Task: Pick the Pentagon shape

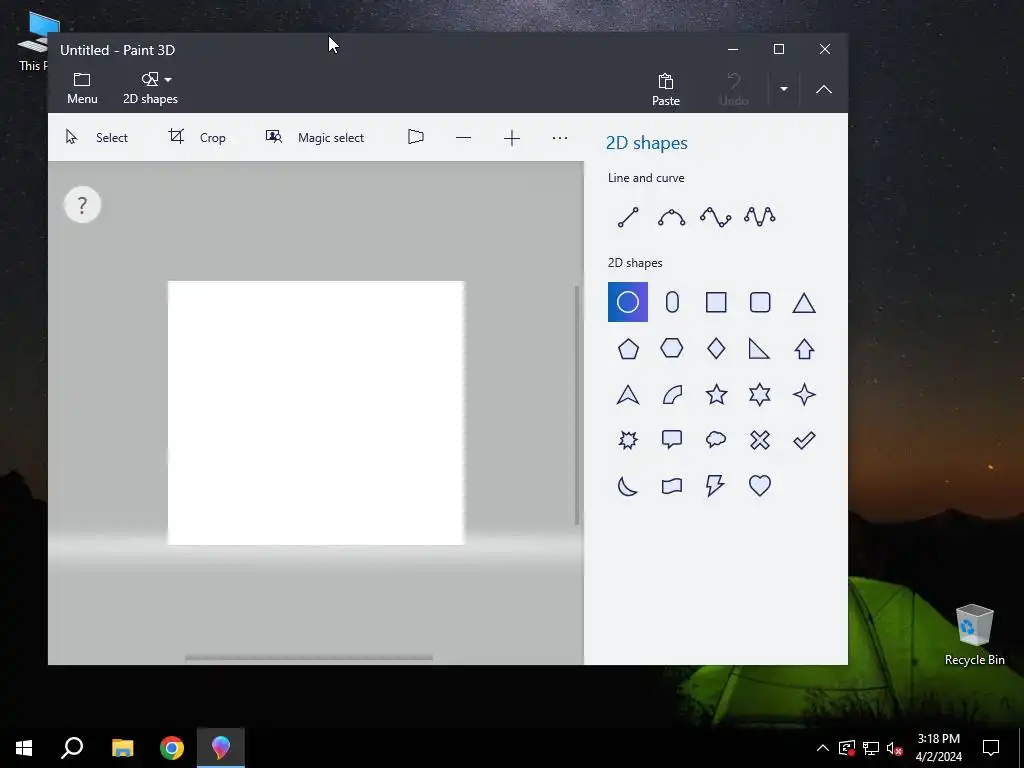Action: pos(628,349)
